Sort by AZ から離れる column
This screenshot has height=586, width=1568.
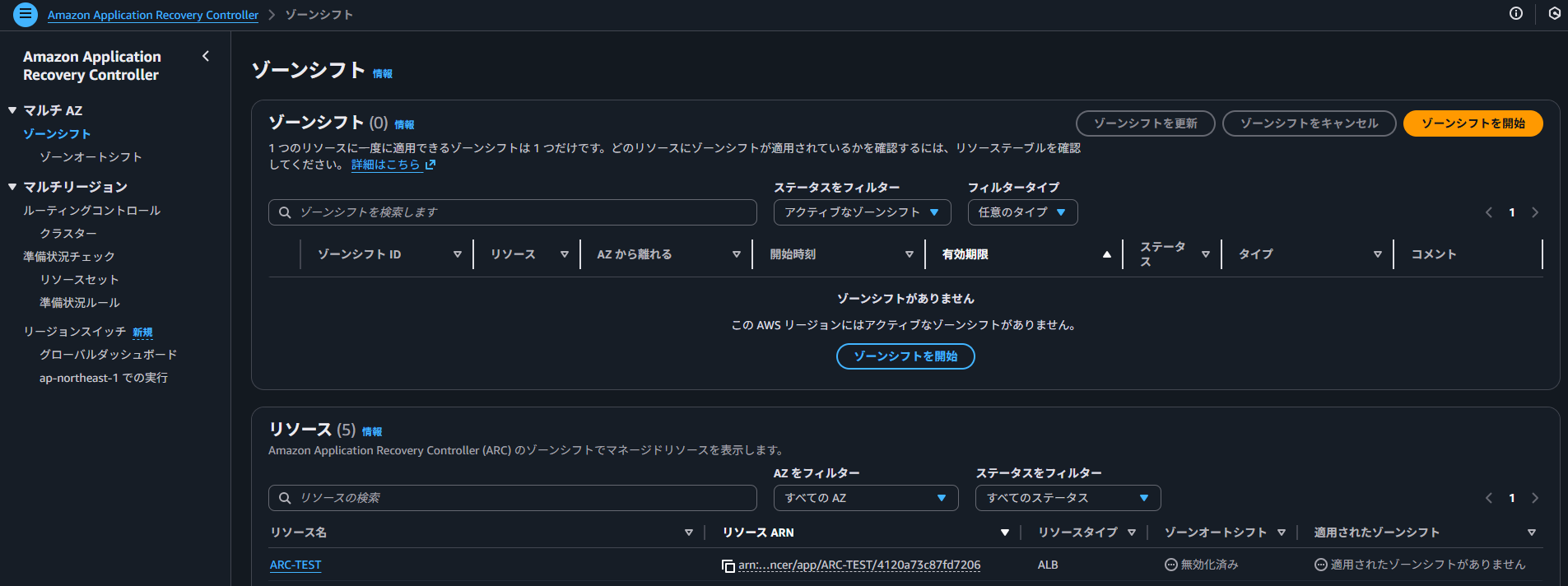click(737, 254)
